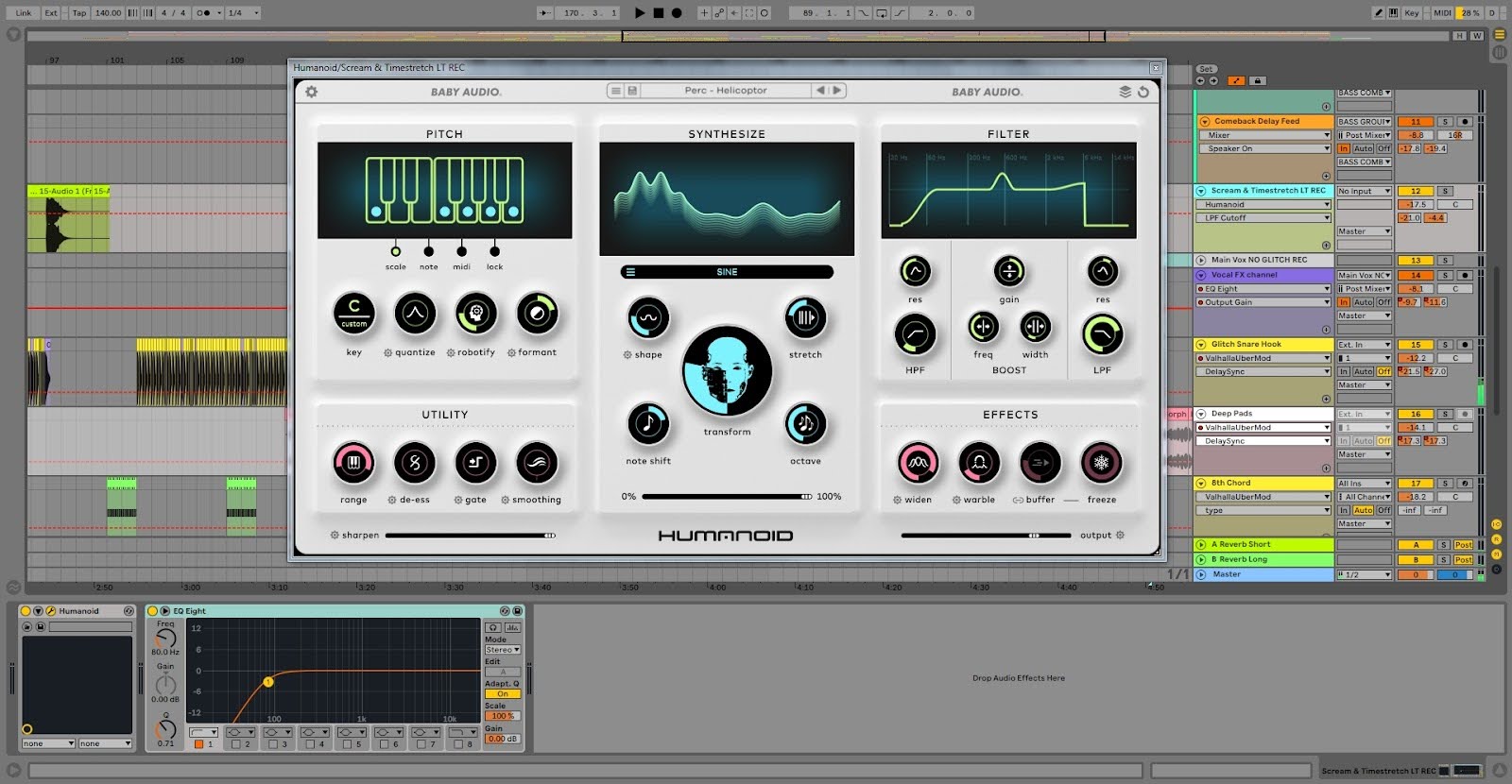Set Glitch Snare Hook monitor to In

coord(1343,372)
